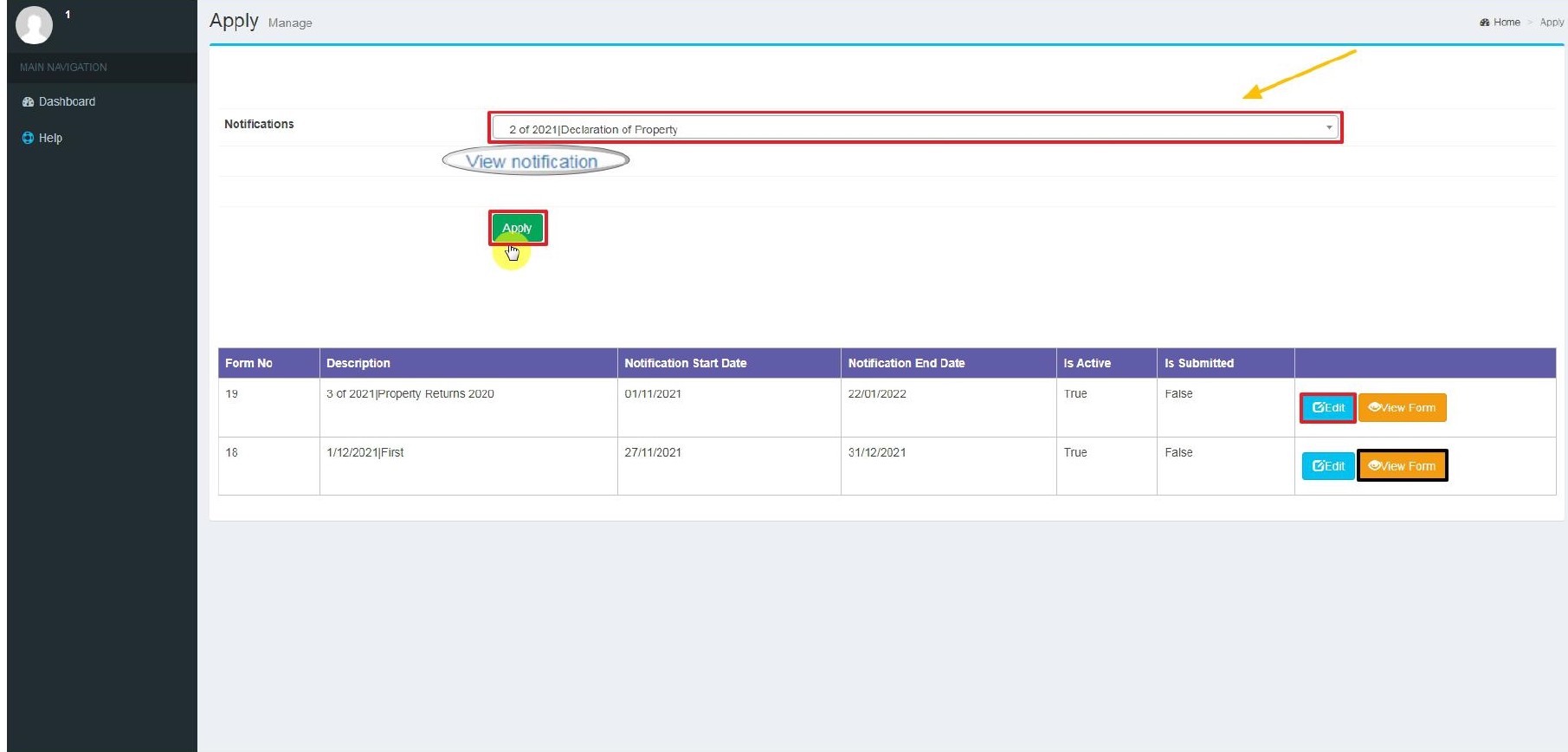This screenshot has width=1568, height=752.
Task: Open the View notification link
Action: (532, 162)
